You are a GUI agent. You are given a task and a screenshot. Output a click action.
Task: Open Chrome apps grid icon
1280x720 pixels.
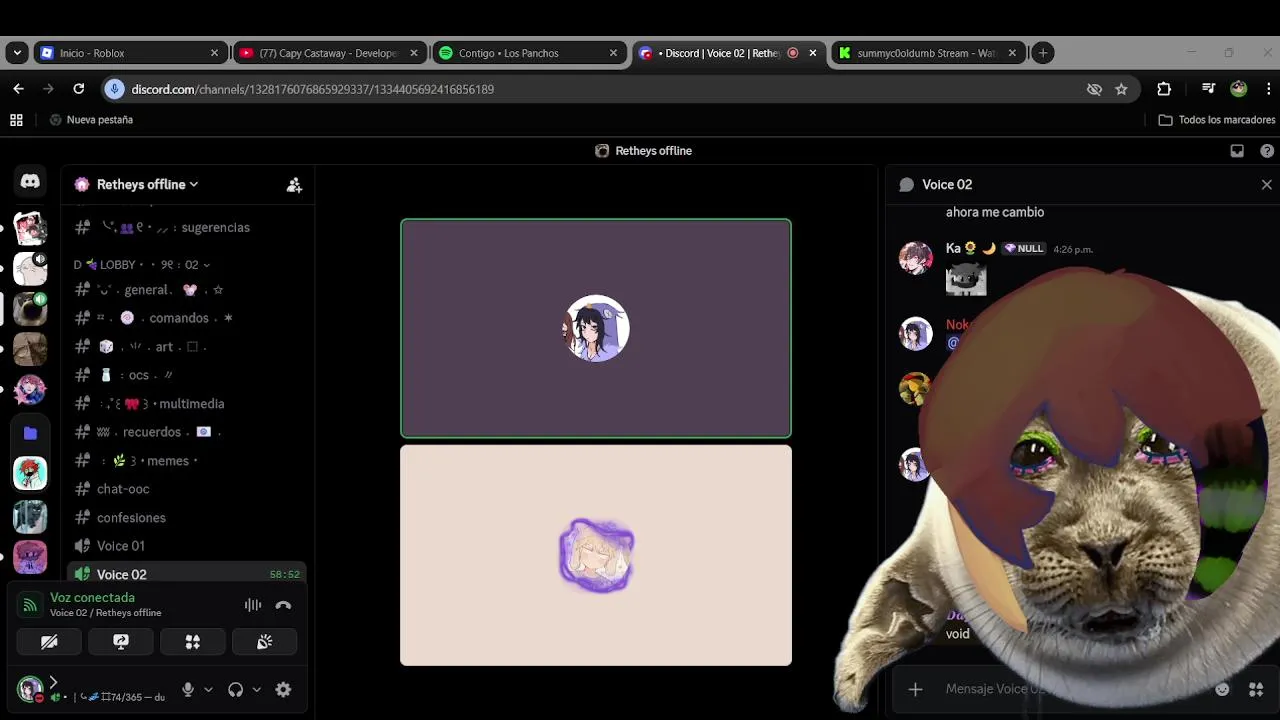tap(16, 120)
